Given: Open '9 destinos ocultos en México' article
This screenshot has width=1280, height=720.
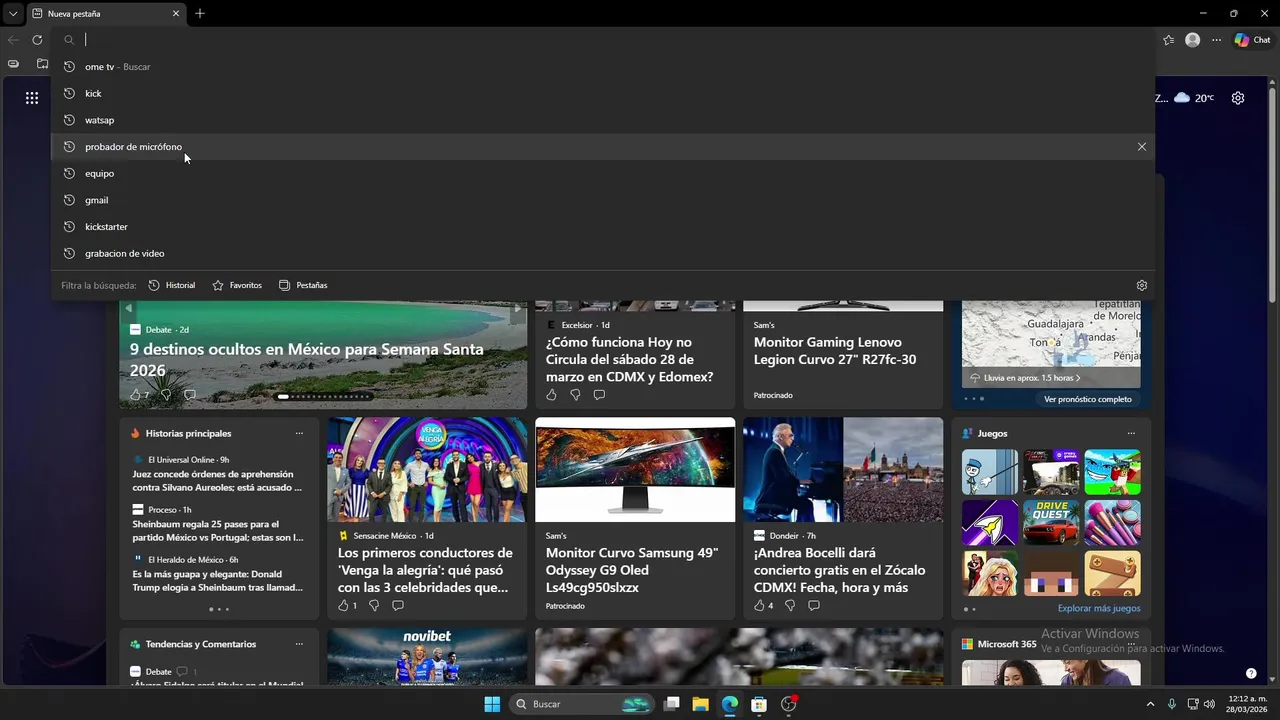Looking at the screenshot, I should [307, 360].
